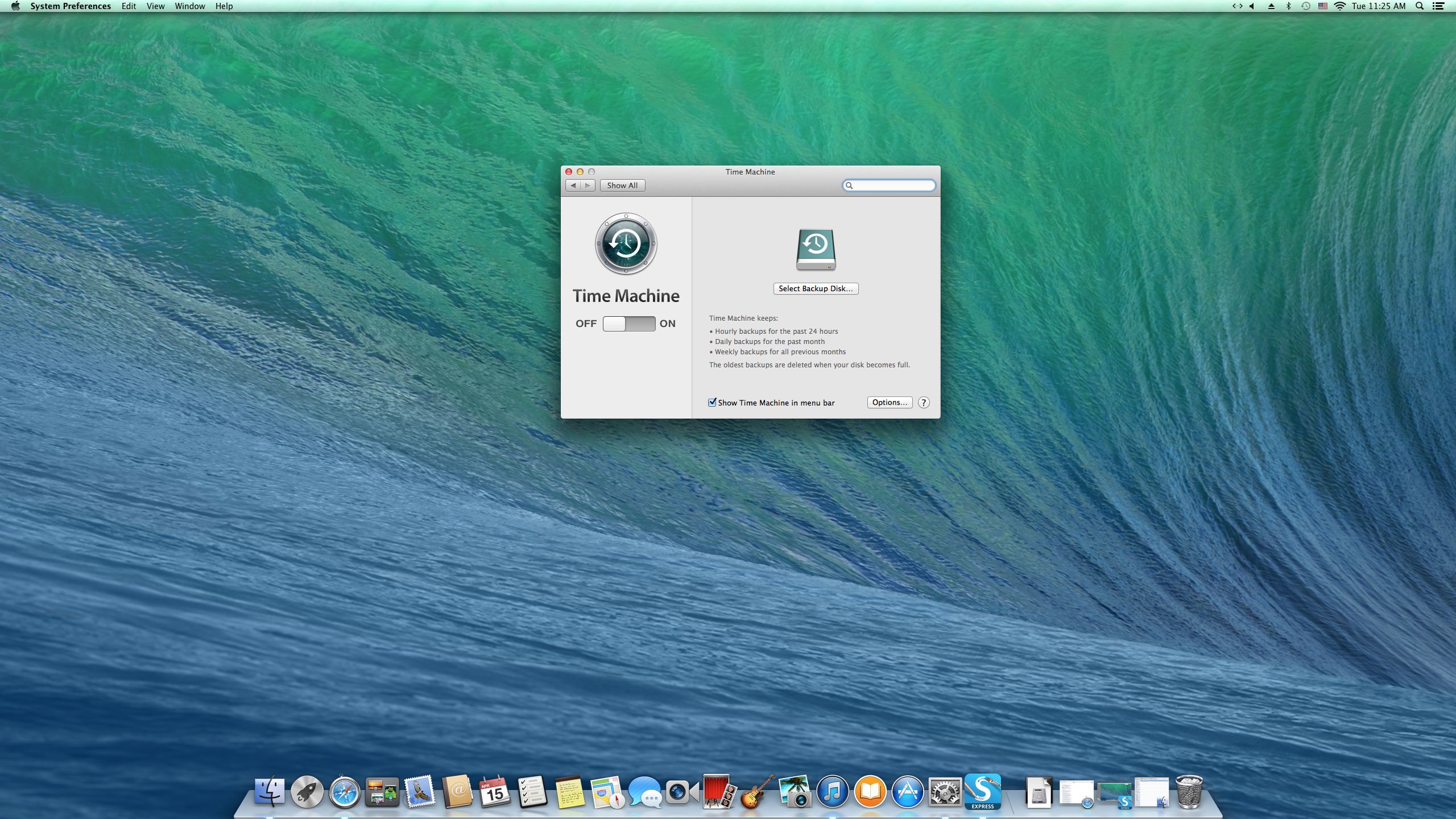Open the disk image document in Dock
Viewport: 1456px width, 819px height.
tap(1039, 792)
